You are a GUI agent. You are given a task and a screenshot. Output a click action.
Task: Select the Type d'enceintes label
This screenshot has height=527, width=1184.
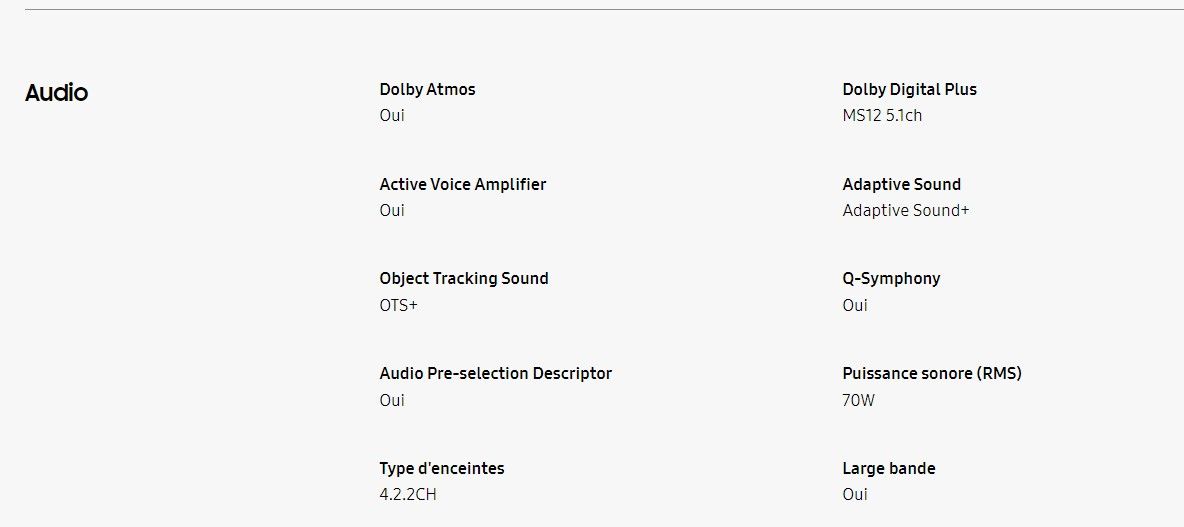point(442,468)
